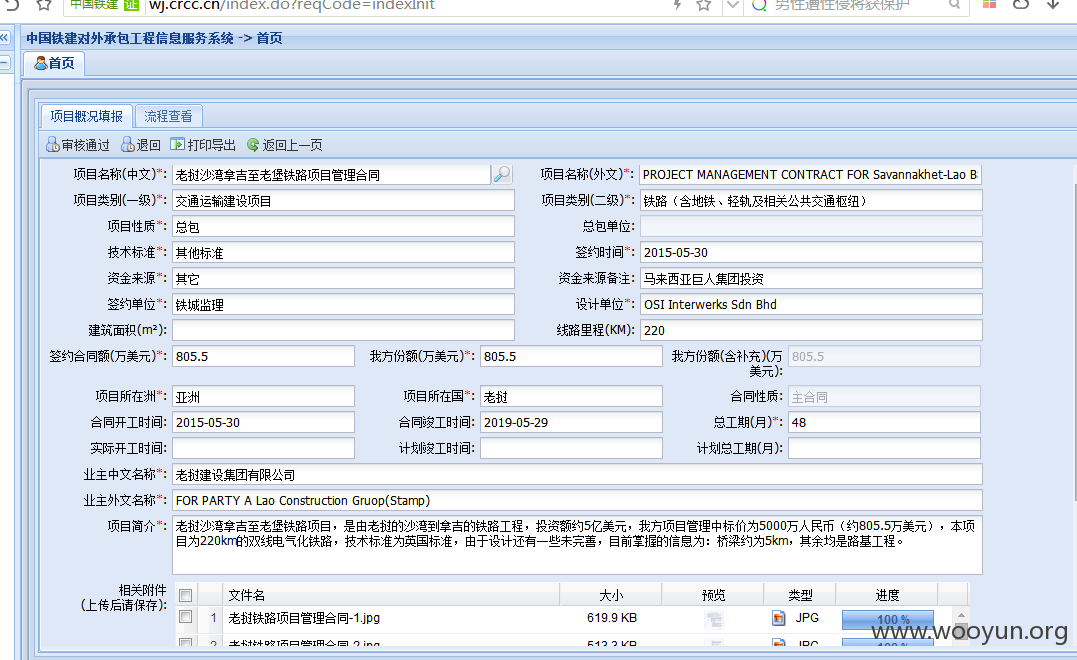The height and width of the screenshot is (660, 1077).
Task: Click the 签约合同额(万美元) field
Action: click(263, 356)
